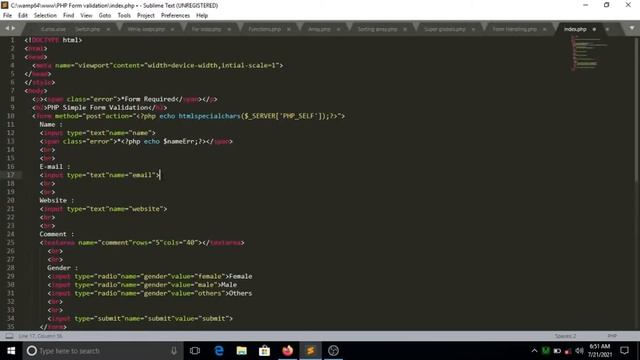The width and height of the screenshot is (640, 360).
Task: Click the Sublime Text icon in title bar
Action: coord(4,5)
